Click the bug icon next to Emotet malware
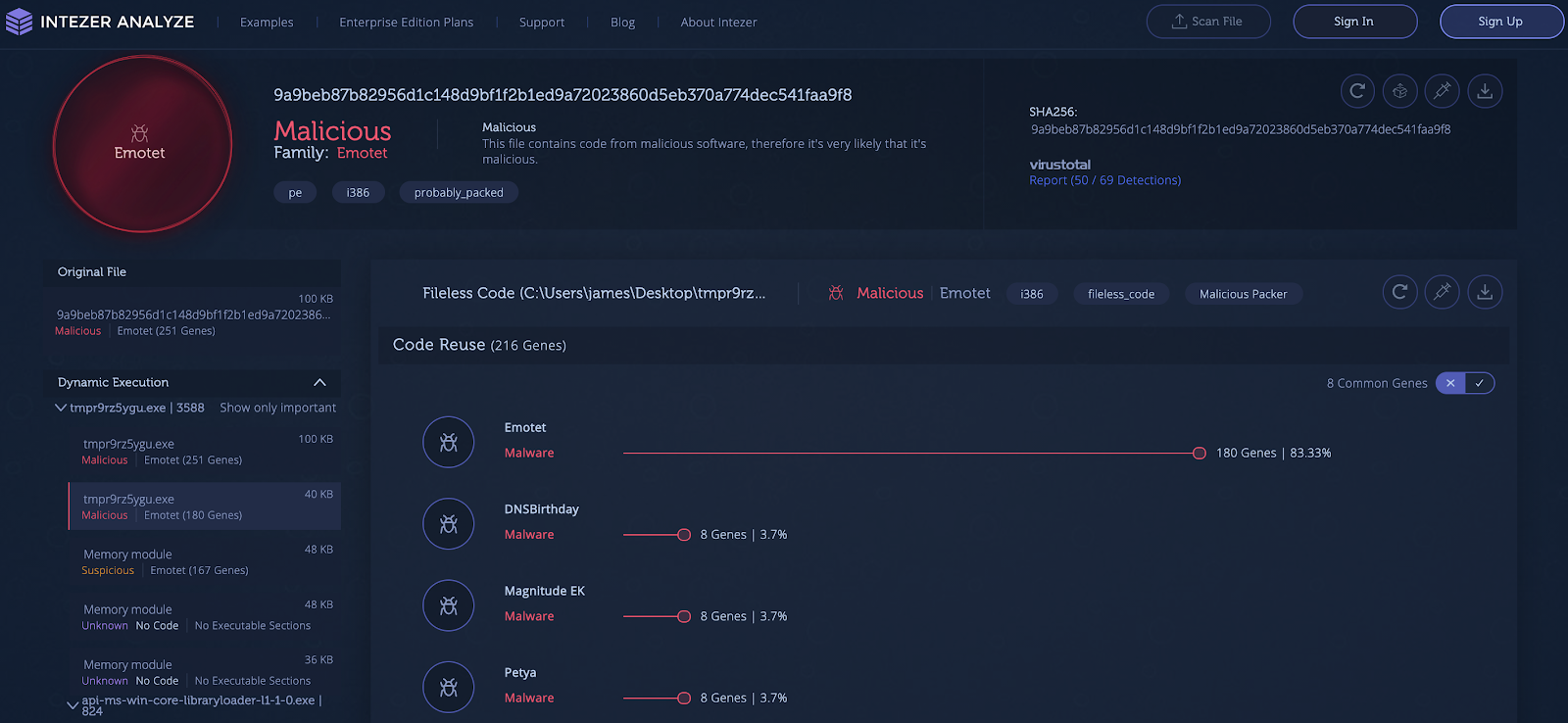 (x=449, y=443)
